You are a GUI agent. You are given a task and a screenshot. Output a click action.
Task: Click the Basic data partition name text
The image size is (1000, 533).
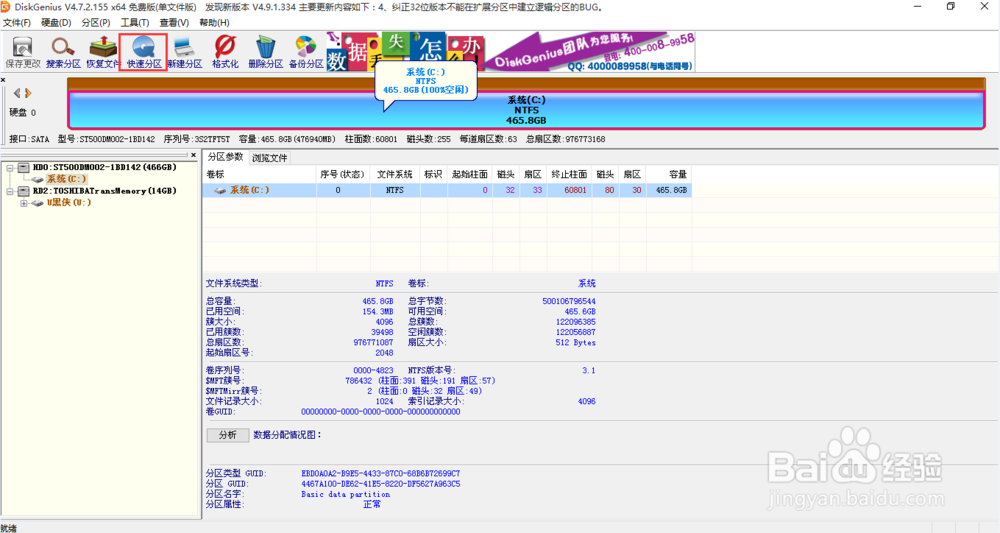[346, 494]
